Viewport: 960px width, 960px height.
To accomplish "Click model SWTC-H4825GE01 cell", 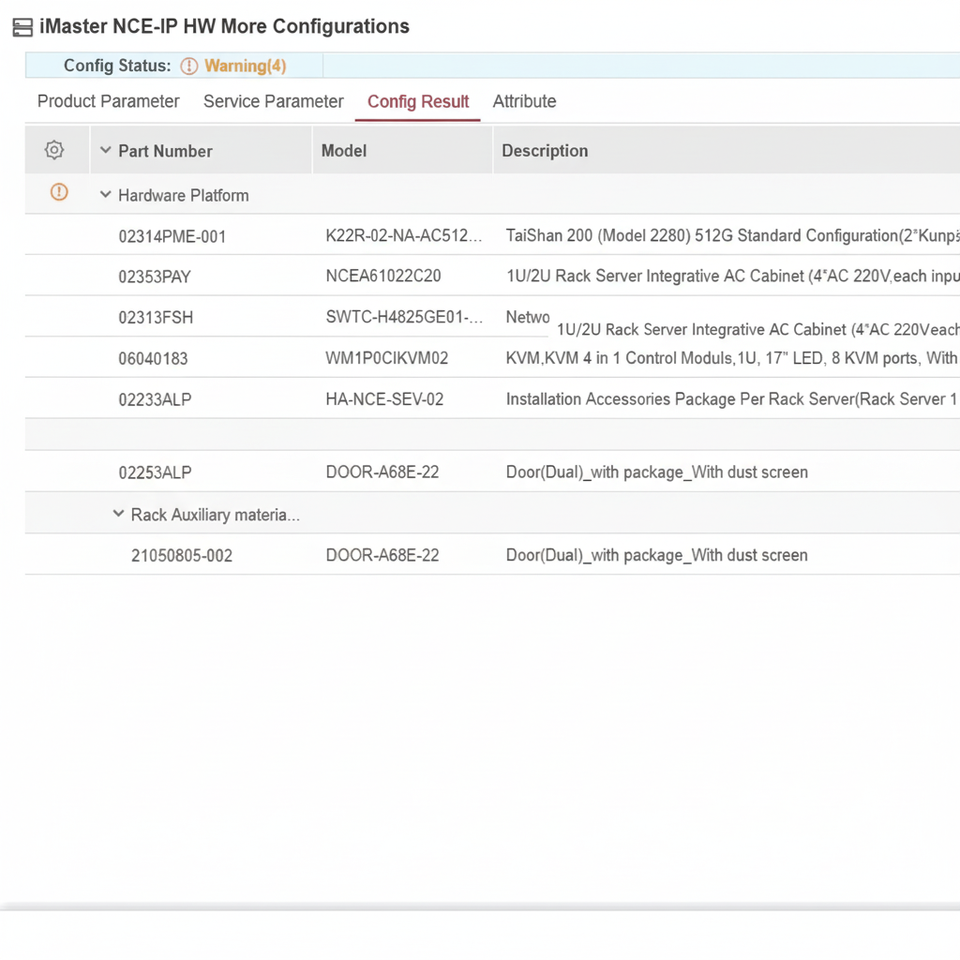I will (404, 317).
